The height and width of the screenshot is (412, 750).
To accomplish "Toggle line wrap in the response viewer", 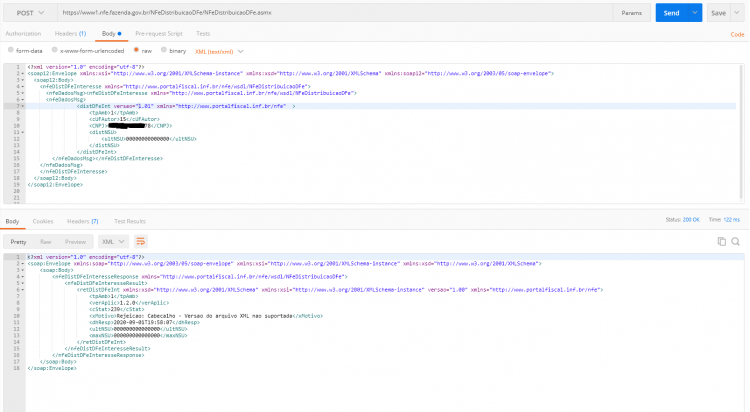I will point(140,242).
